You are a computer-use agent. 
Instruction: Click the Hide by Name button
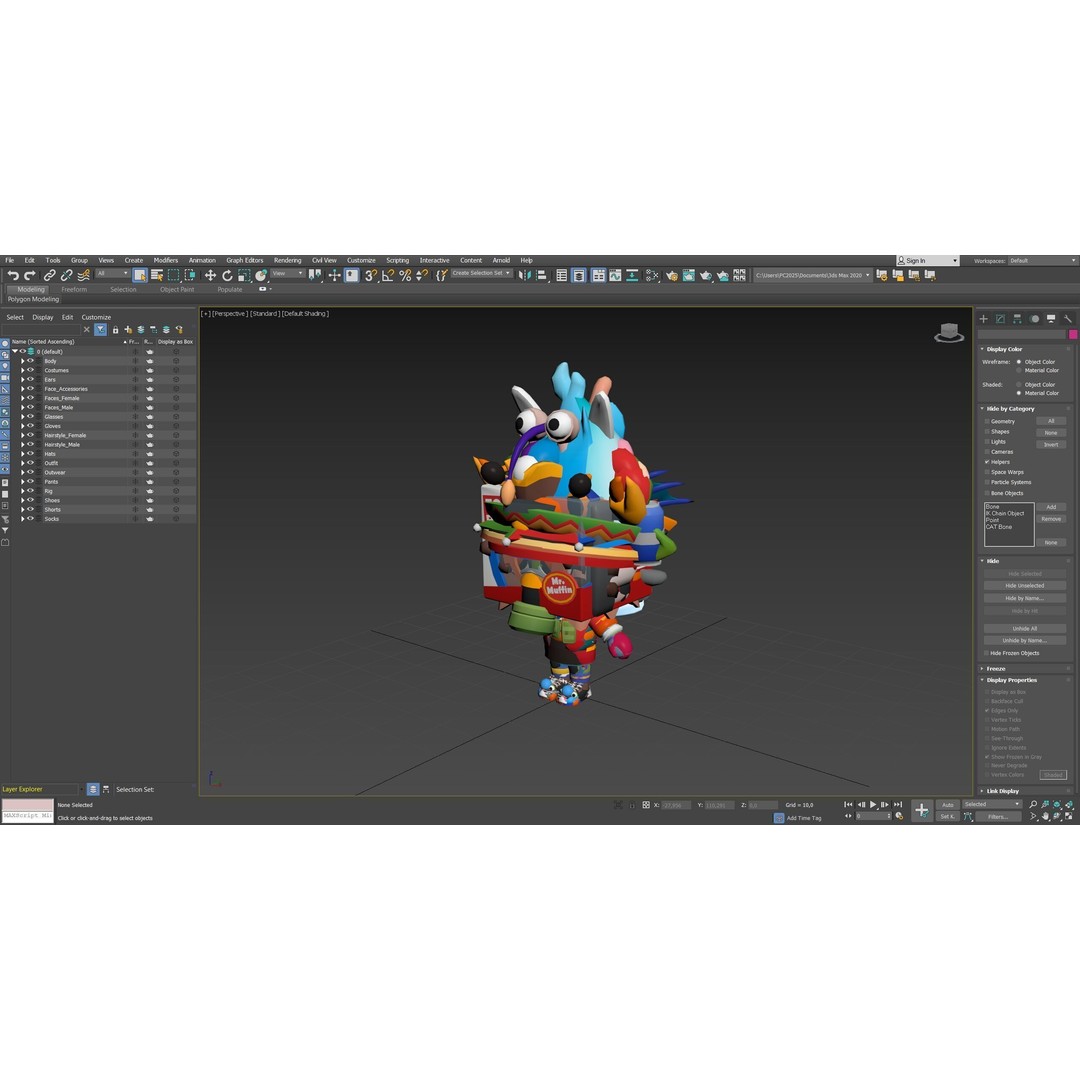1024,598
